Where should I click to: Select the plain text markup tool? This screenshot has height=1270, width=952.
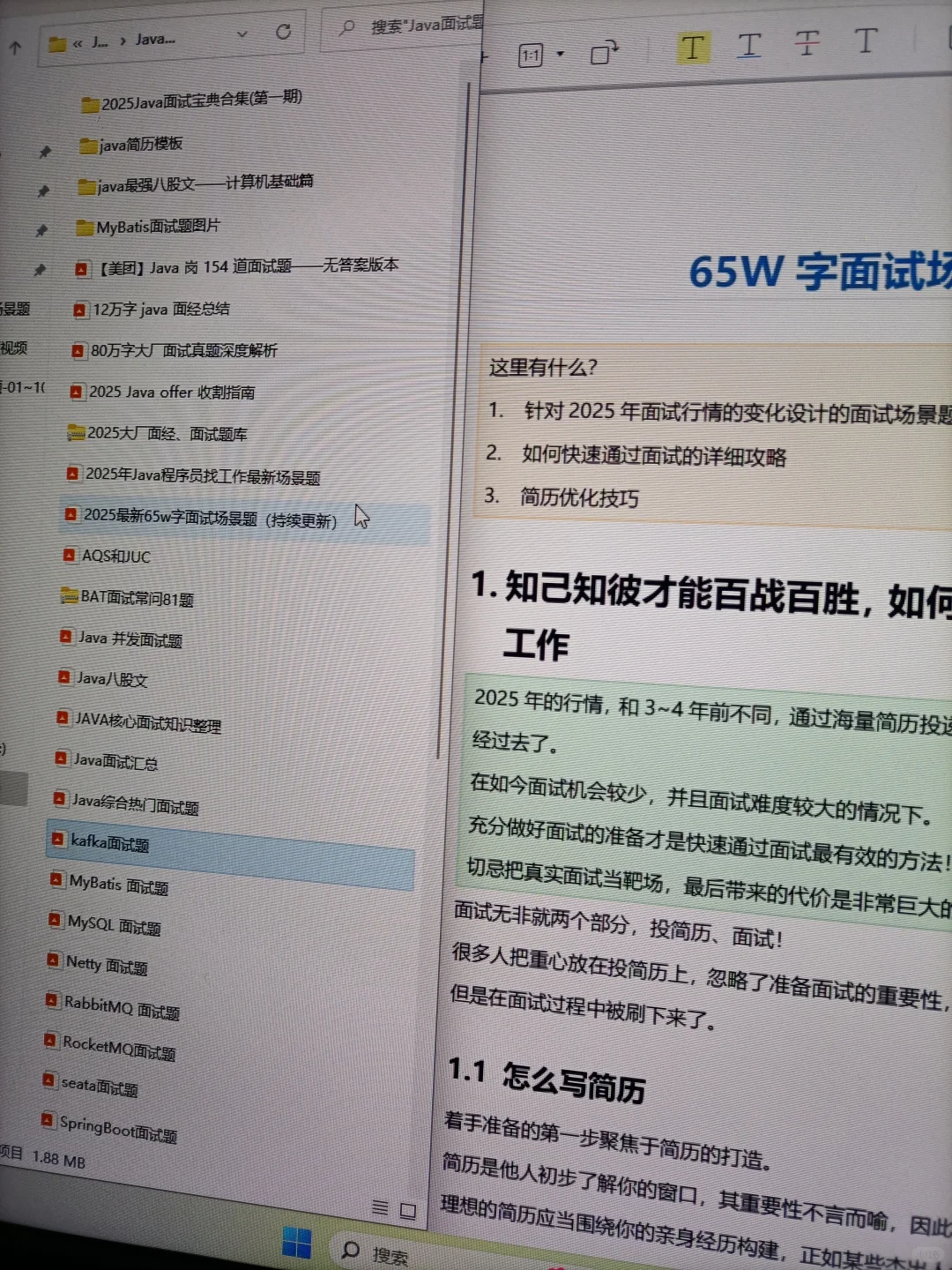pos(866,42)
